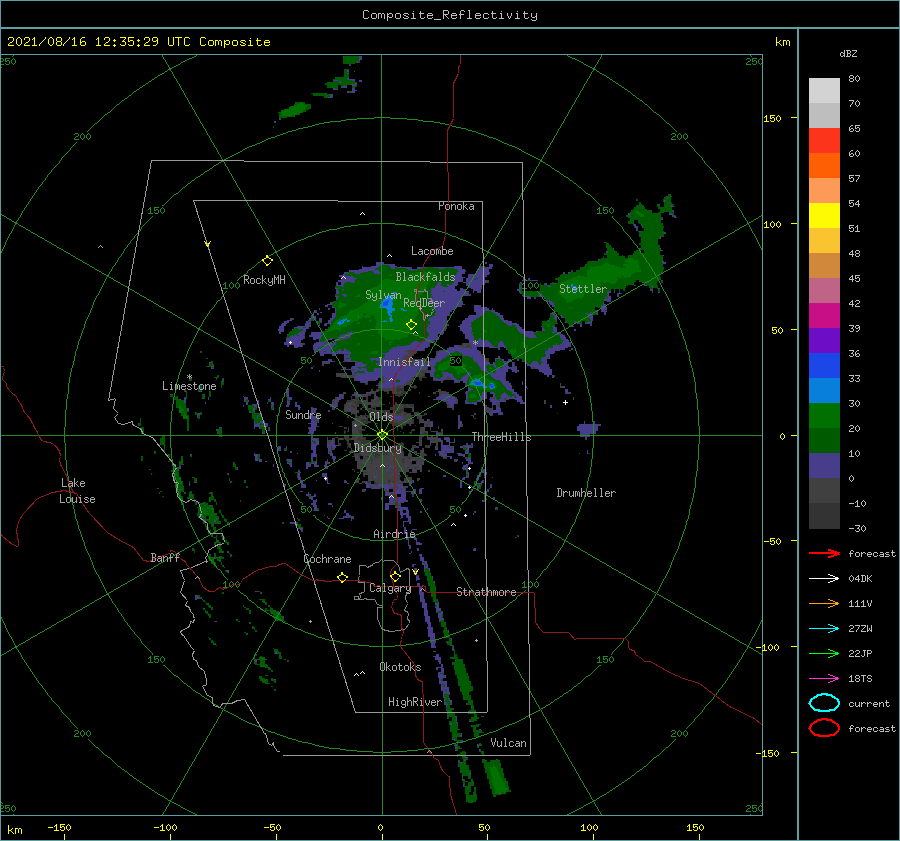900x841 pixels.
Task: Pick the cyan 27ZW arrow legend icon
Action: pyautogui.click(x=824, y=629)
